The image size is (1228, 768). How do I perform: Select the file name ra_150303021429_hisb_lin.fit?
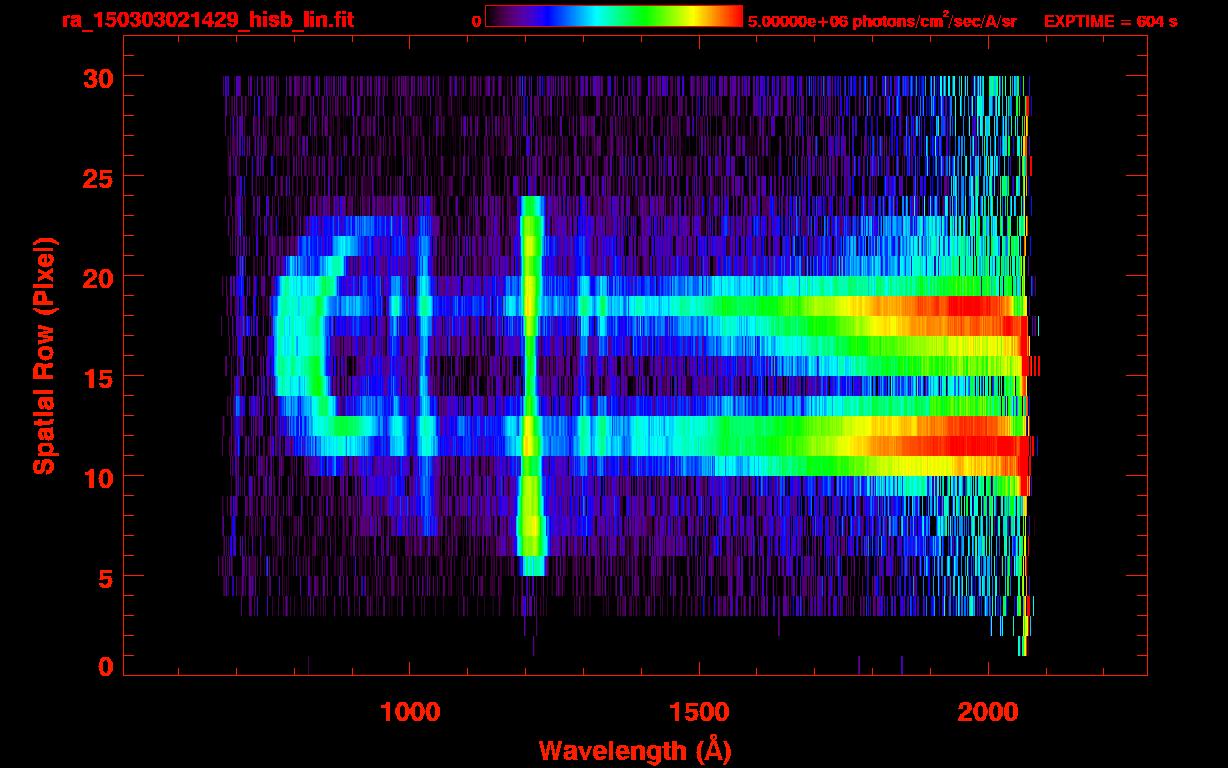(207, 20)
